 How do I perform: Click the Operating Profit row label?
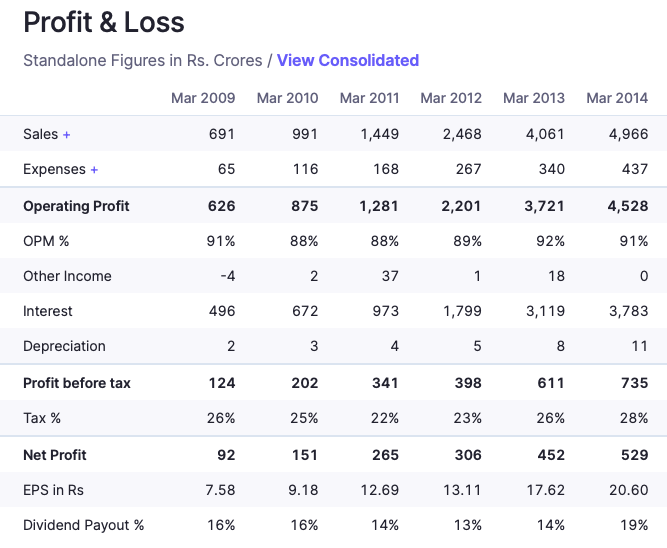pos(76,206)
